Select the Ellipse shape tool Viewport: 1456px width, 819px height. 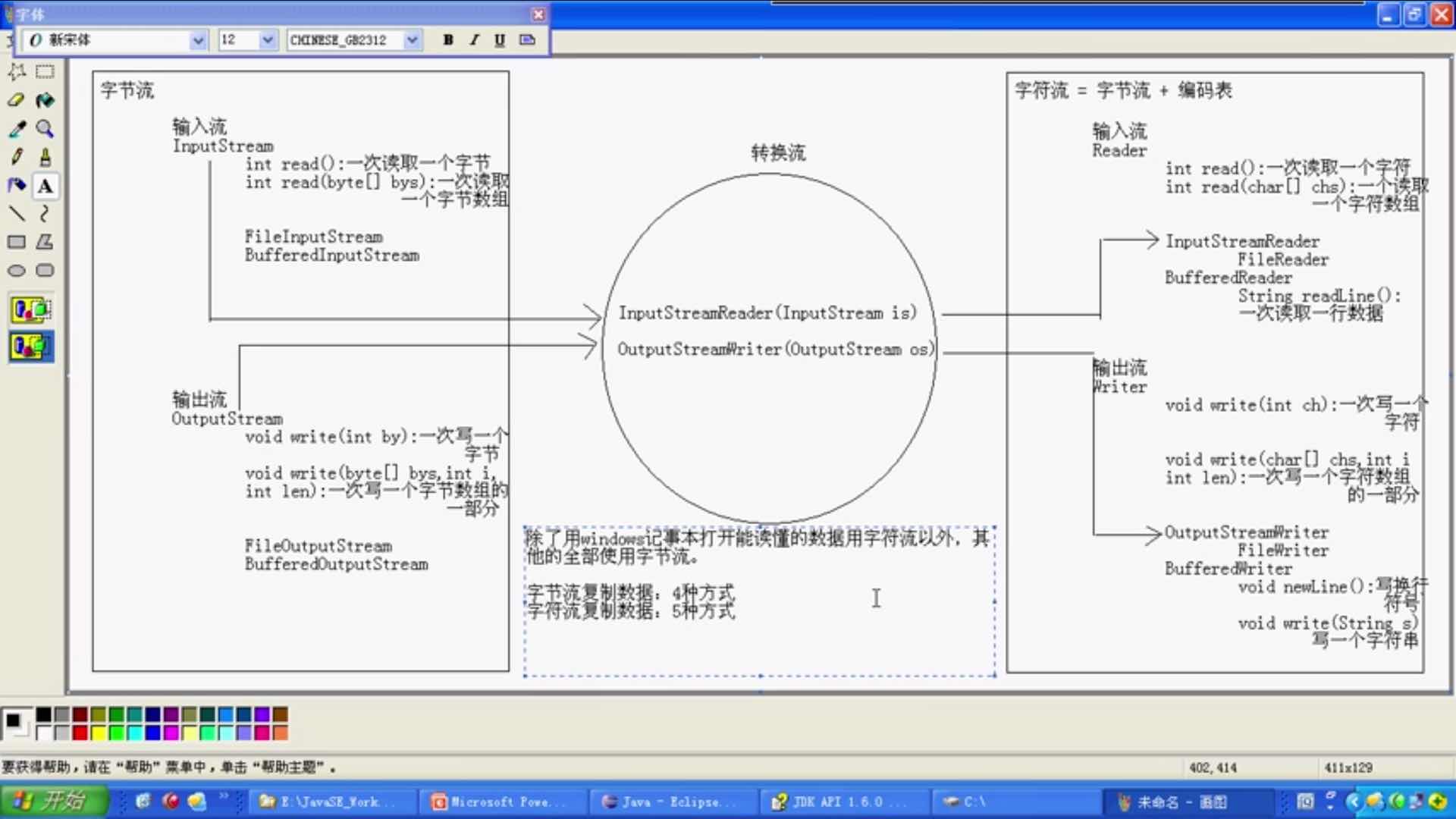pos(17,270)
